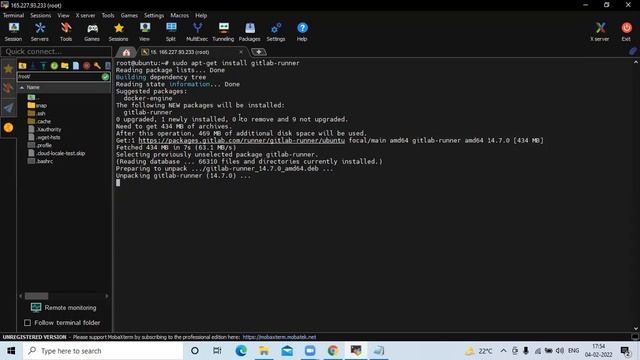640x360 pixels.
Task: Open File Explorer from the taskbar
Action: tap(264, 351)
